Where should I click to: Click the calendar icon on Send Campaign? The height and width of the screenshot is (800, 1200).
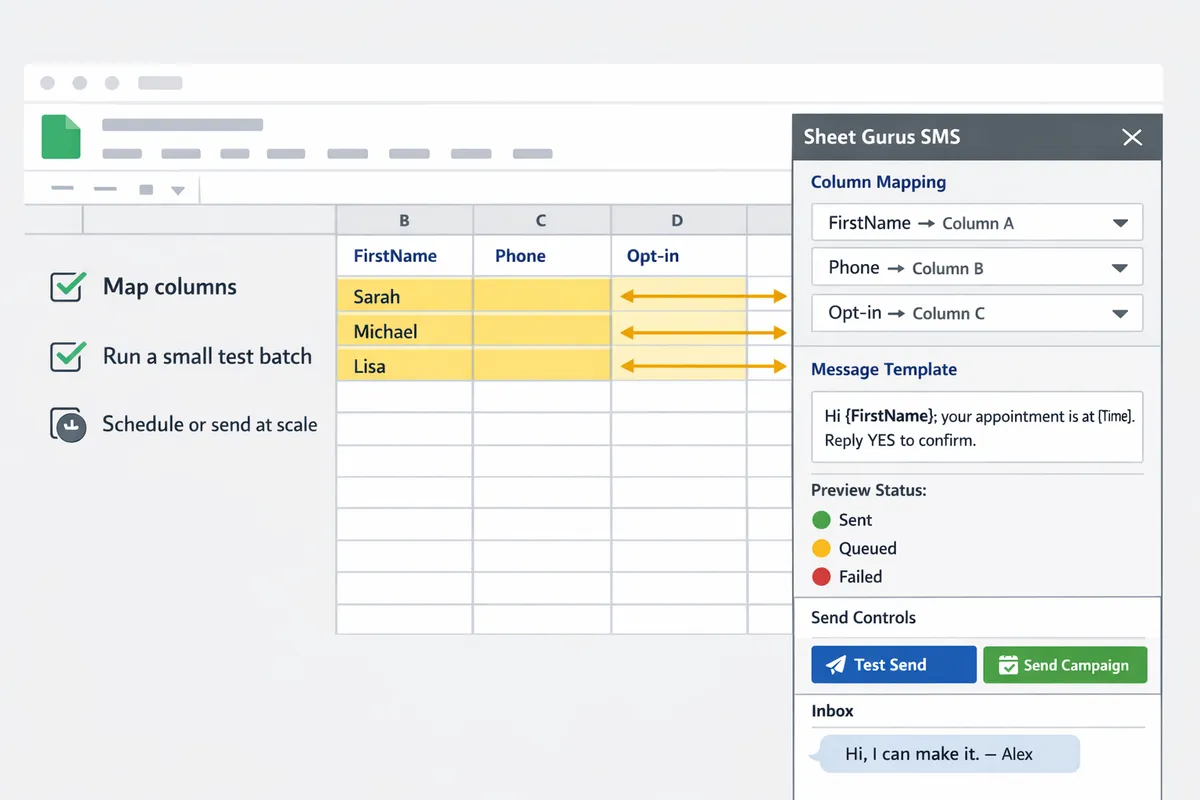(1008, 665)
